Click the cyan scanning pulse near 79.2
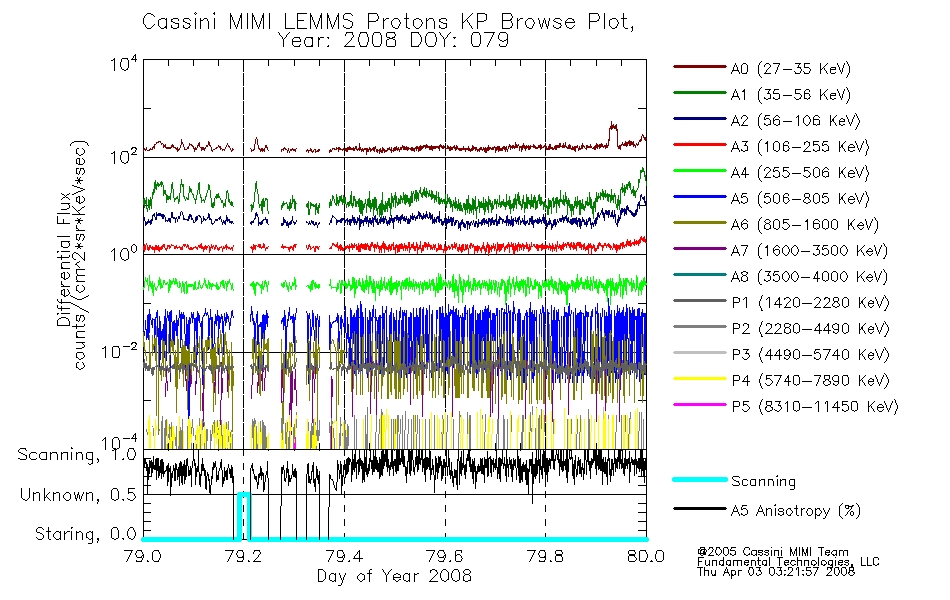Viewport: 950px width, 600px height. coord(243,515)
